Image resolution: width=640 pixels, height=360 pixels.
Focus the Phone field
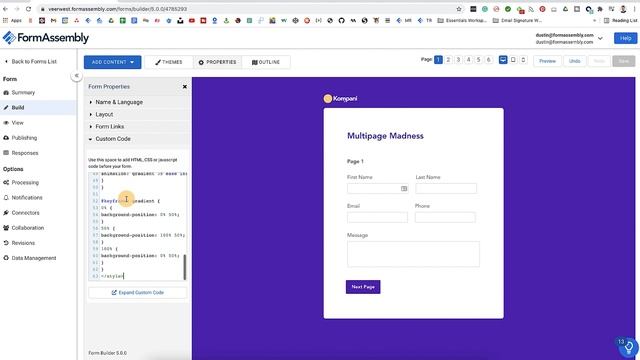[445, 217]
